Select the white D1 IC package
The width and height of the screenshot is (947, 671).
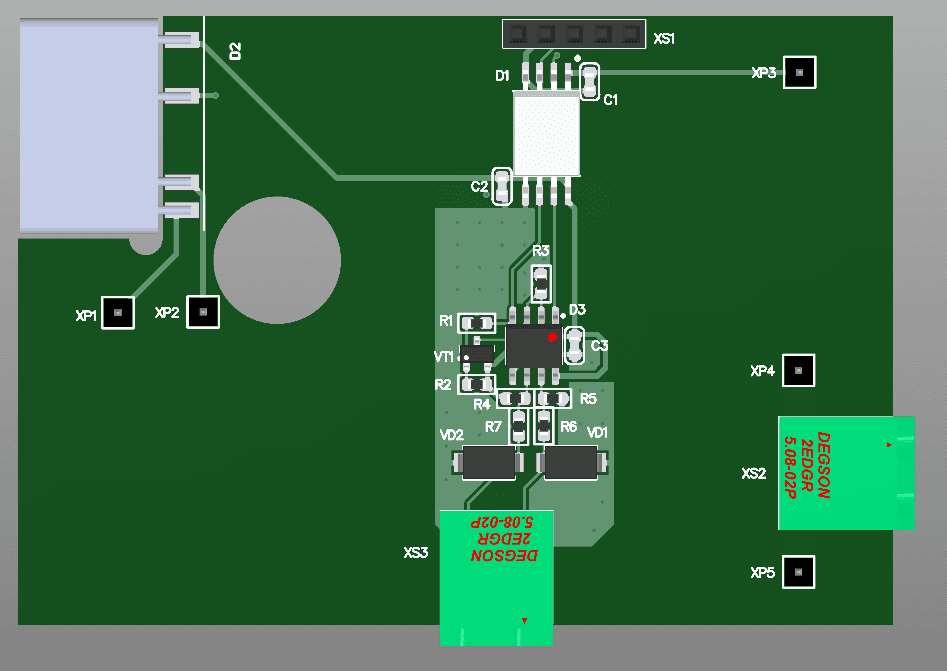click(547, 133)
